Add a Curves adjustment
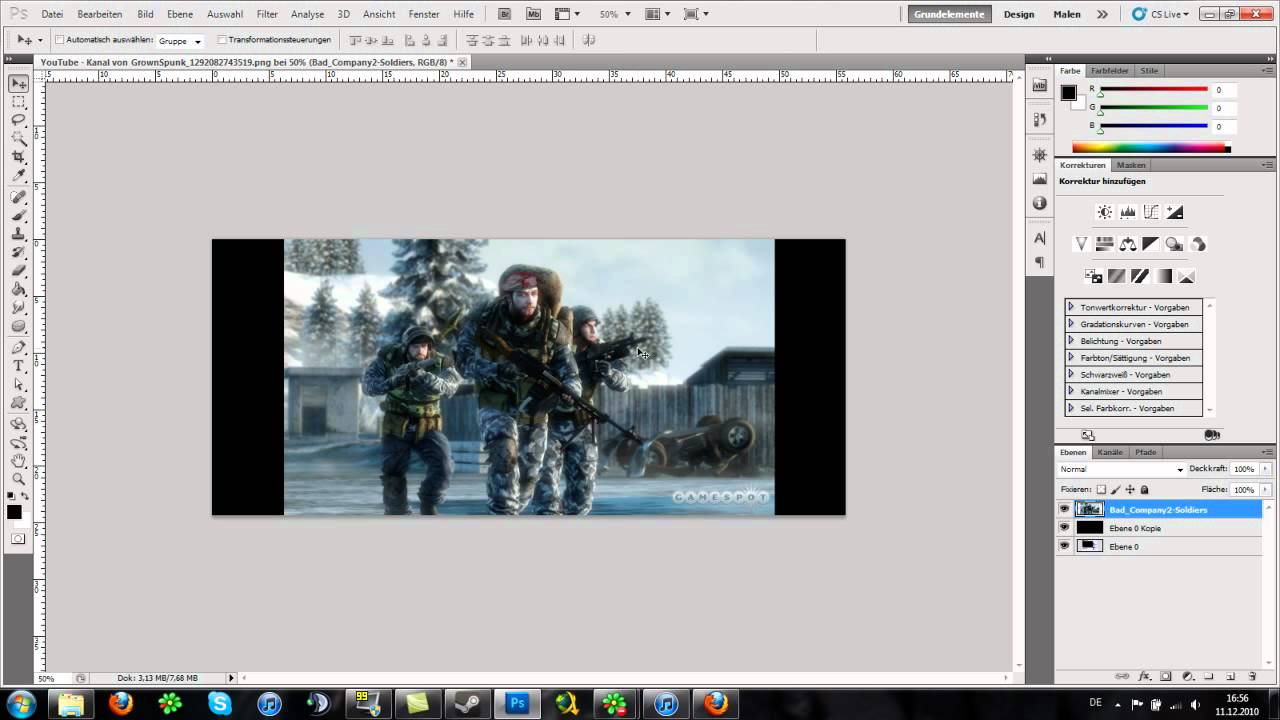The image size is (1280, 720). coord(1151,212)
